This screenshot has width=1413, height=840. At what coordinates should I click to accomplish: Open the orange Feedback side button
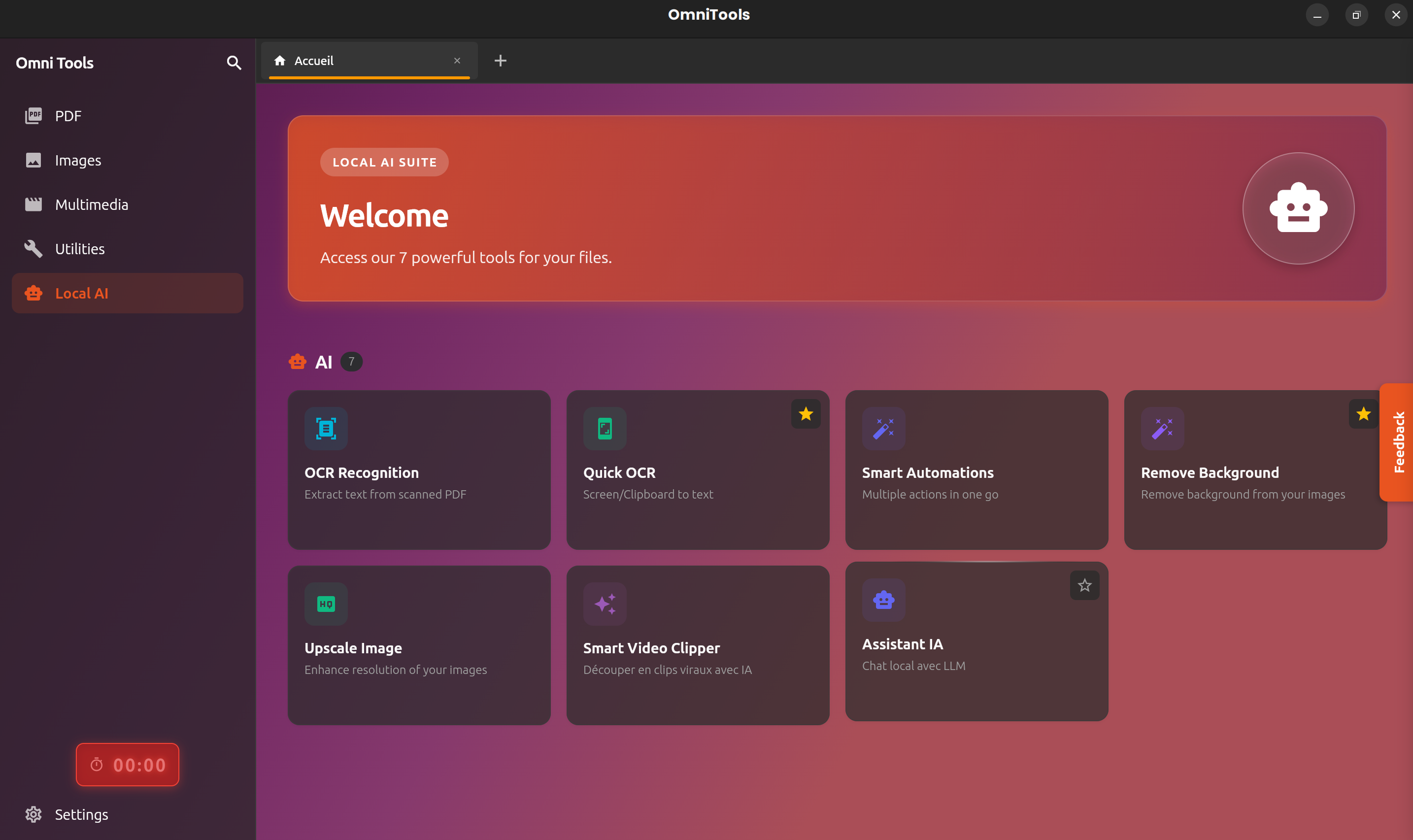(x=1398, y=442)
